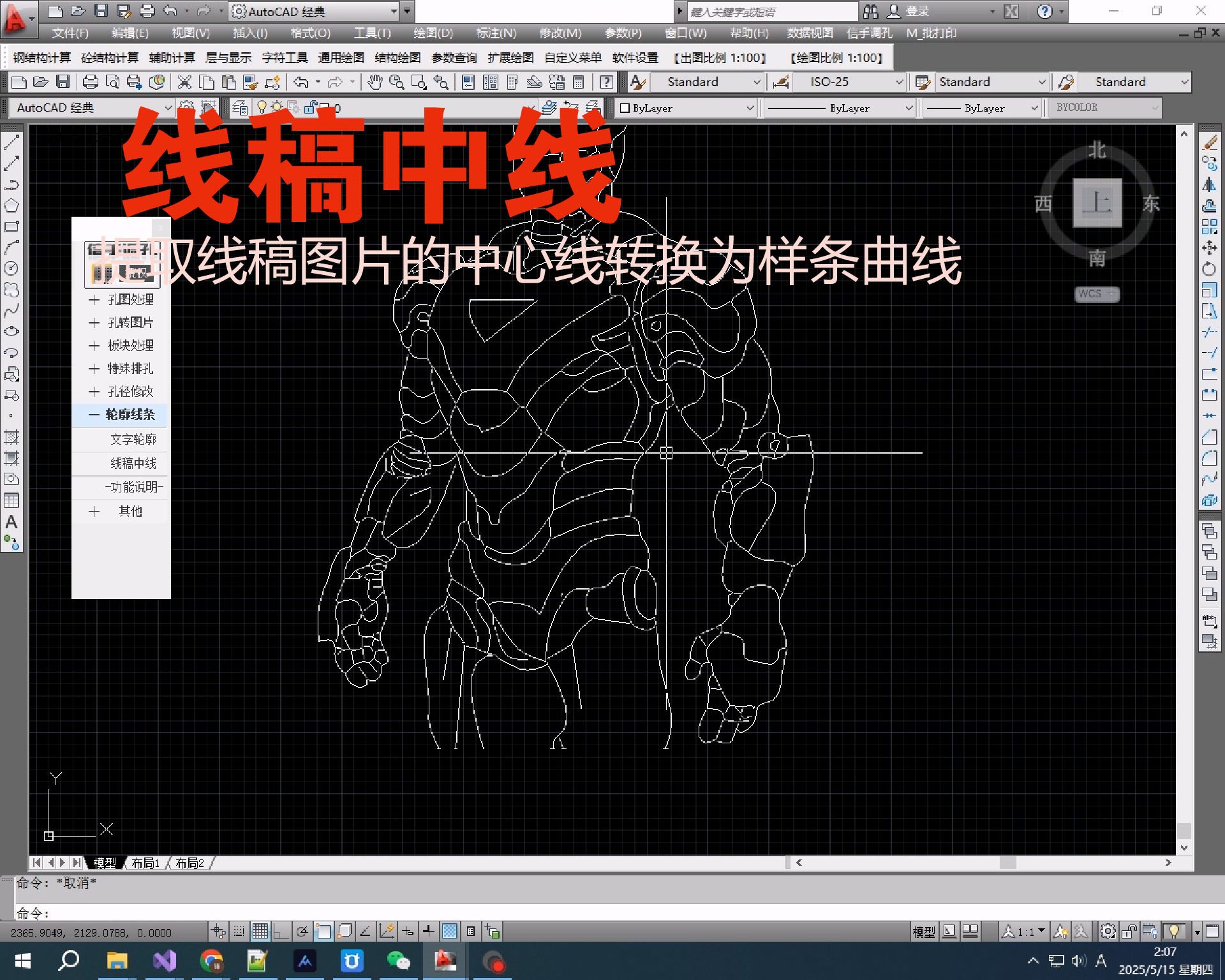Select the Polygon draw tool
1225x980 pixels.
click(11, 205)
